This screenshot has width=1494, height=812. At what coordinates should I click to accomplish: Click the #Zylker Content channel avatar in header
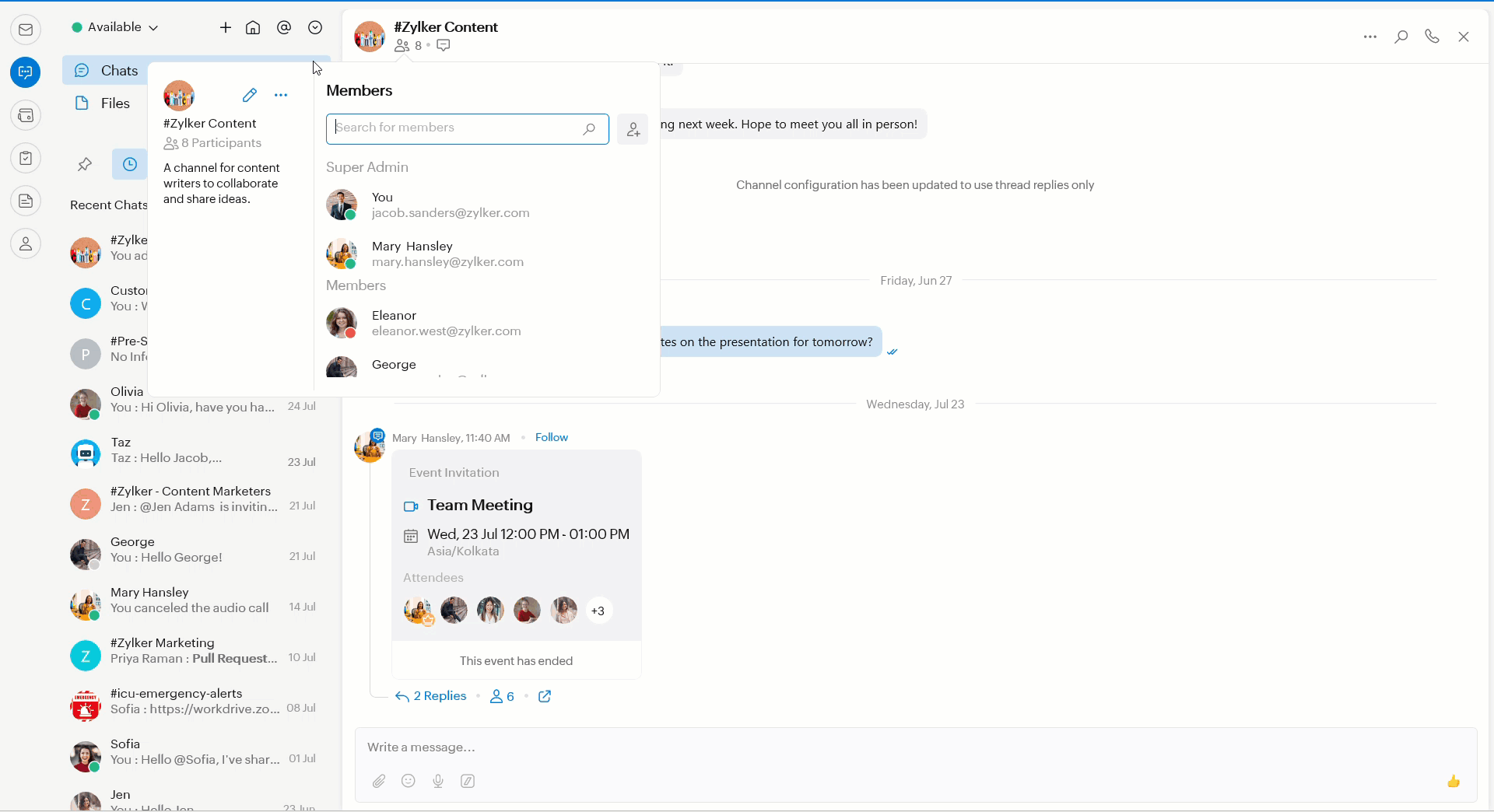click(x=370, y=37)
